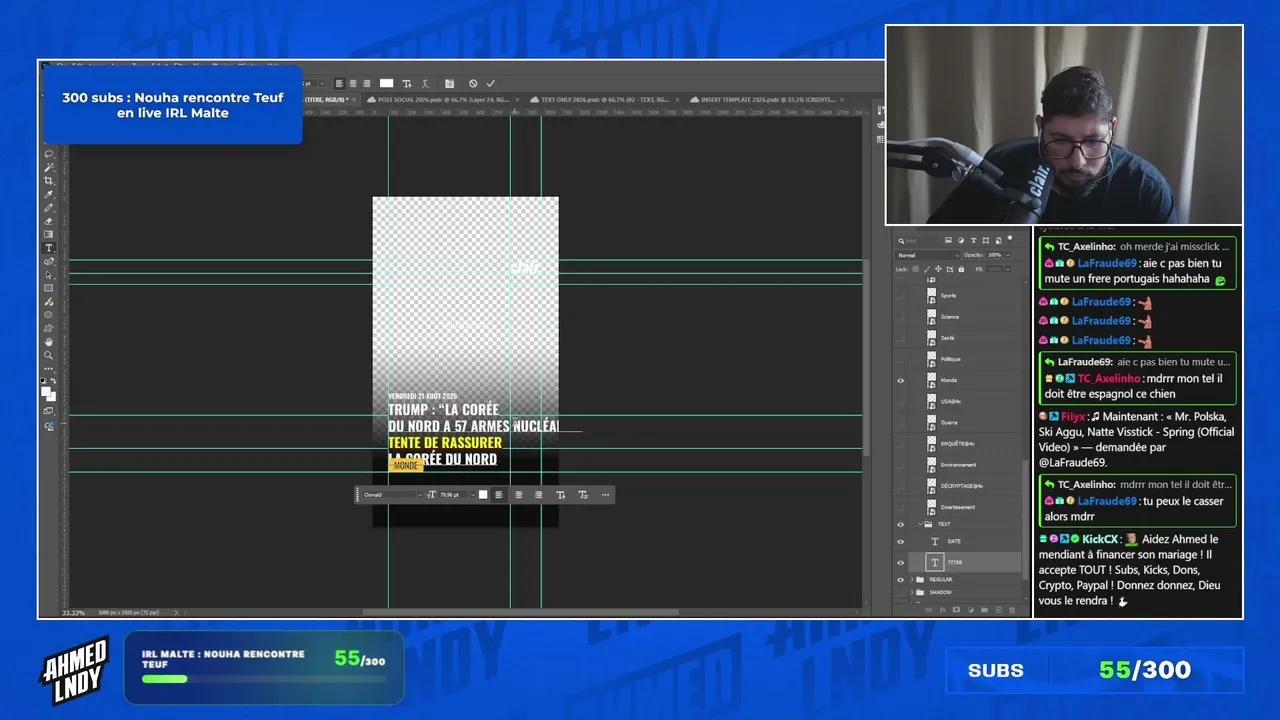This screenshot has width=1280, height=720.
Task: Click the left align text icon in options bar
Action: point(339,84)
